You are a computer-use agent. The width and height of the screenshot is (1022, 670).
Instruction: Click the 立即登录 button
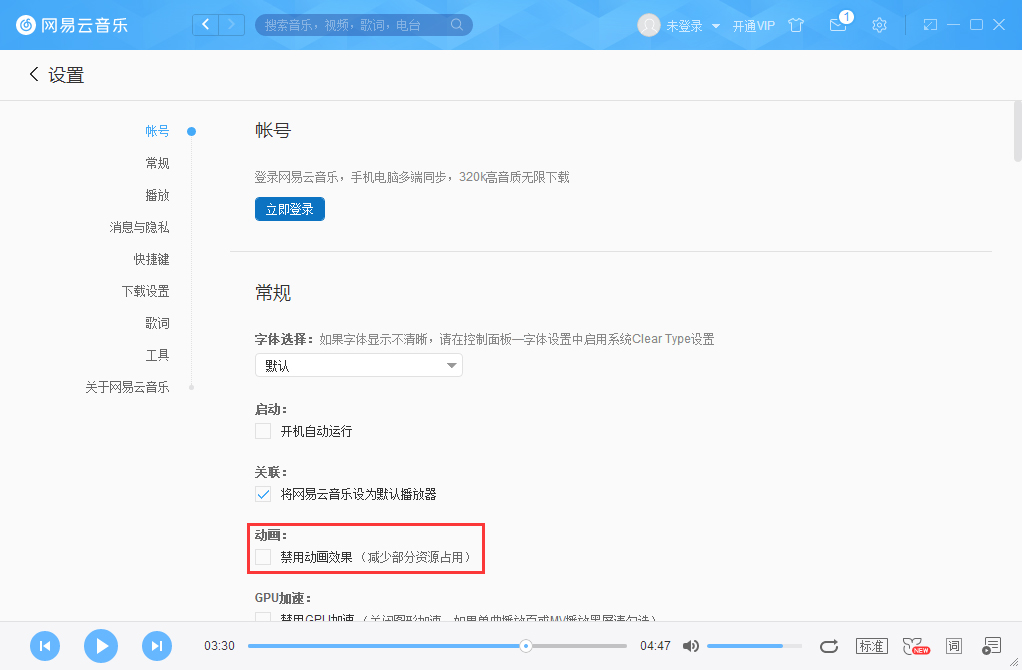click(x=289, y=209)
